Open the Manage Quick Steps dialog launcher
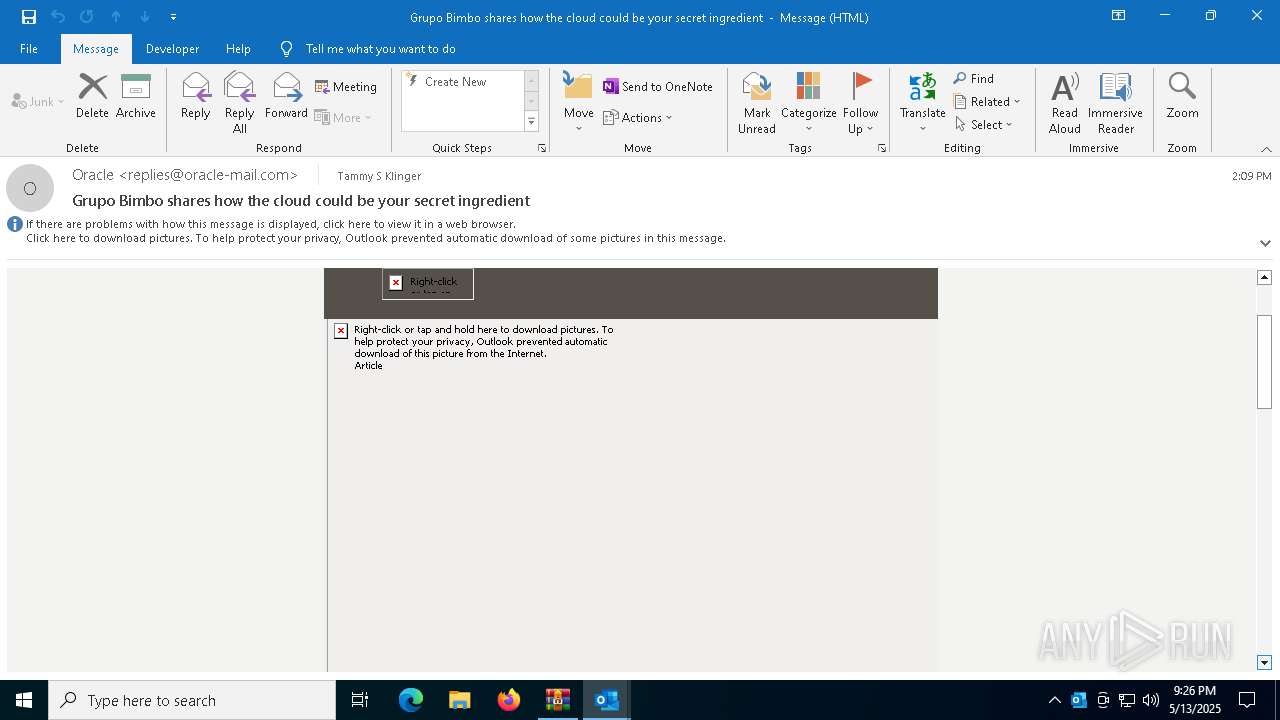 point(542,148)
